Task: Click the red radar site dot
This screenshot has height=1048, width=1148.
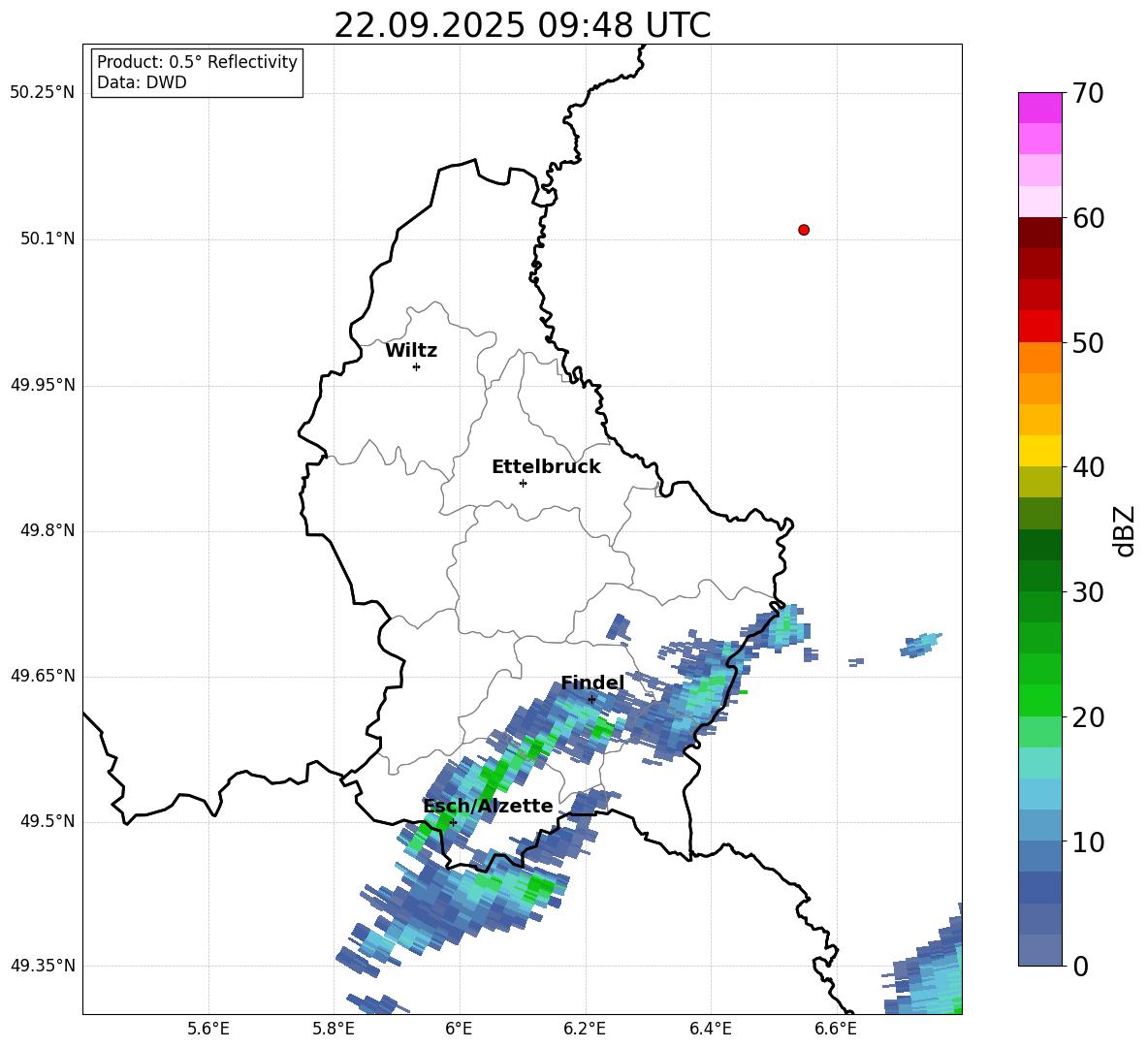Action: pos(803,230)
